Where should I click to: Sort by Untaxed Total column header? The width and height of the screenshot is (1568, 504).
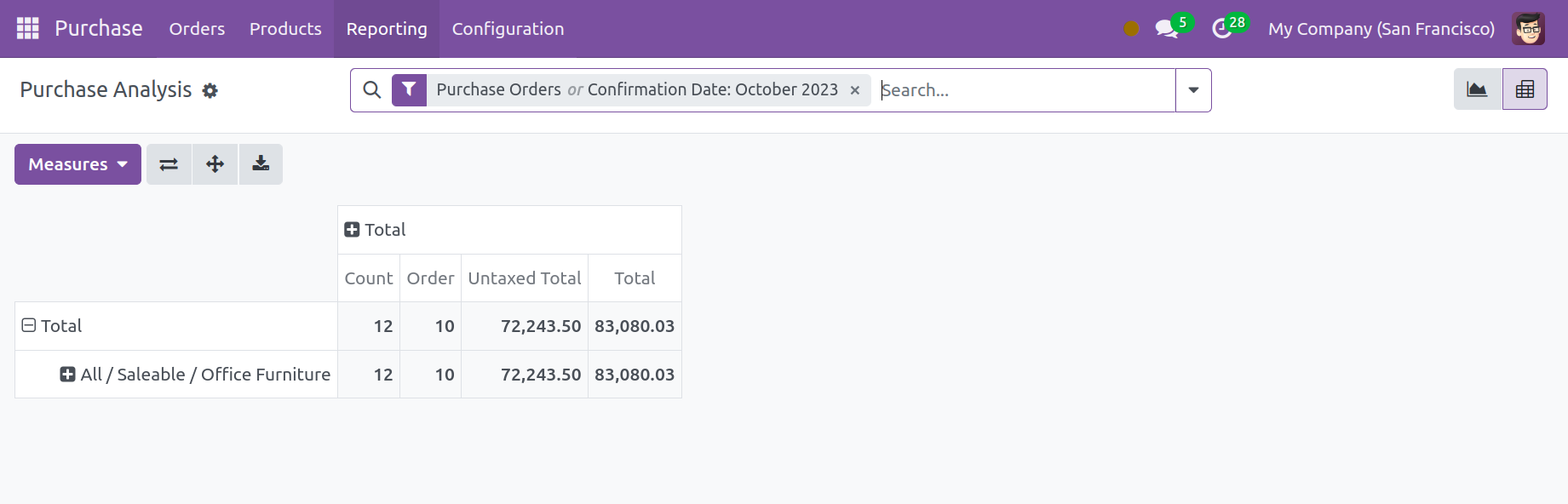[525, 278]
